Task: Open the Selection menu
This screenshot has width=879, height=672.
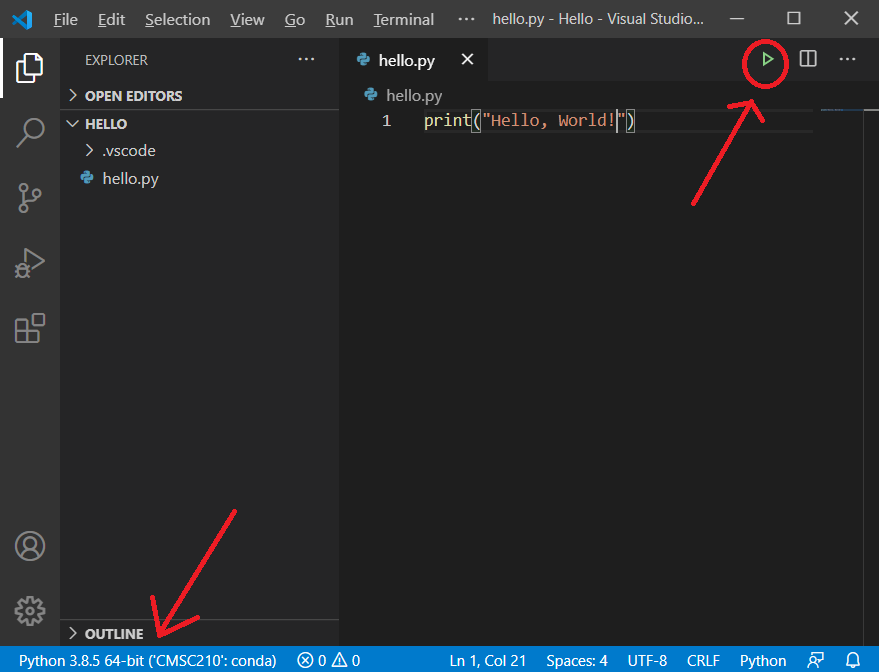Action: click(x=177, y=19)
